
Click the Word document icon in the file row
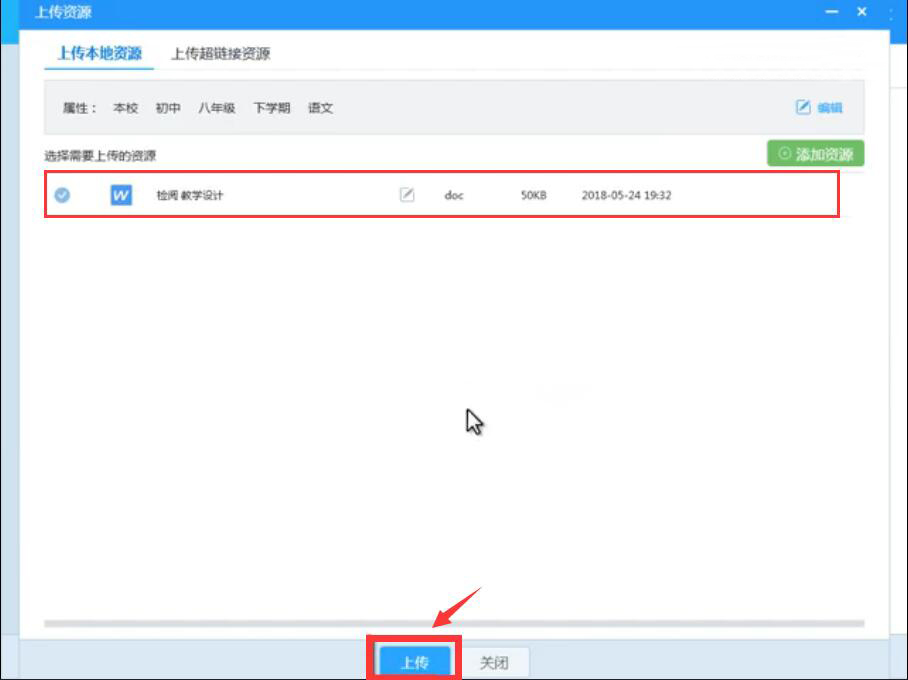click(121, 195)
